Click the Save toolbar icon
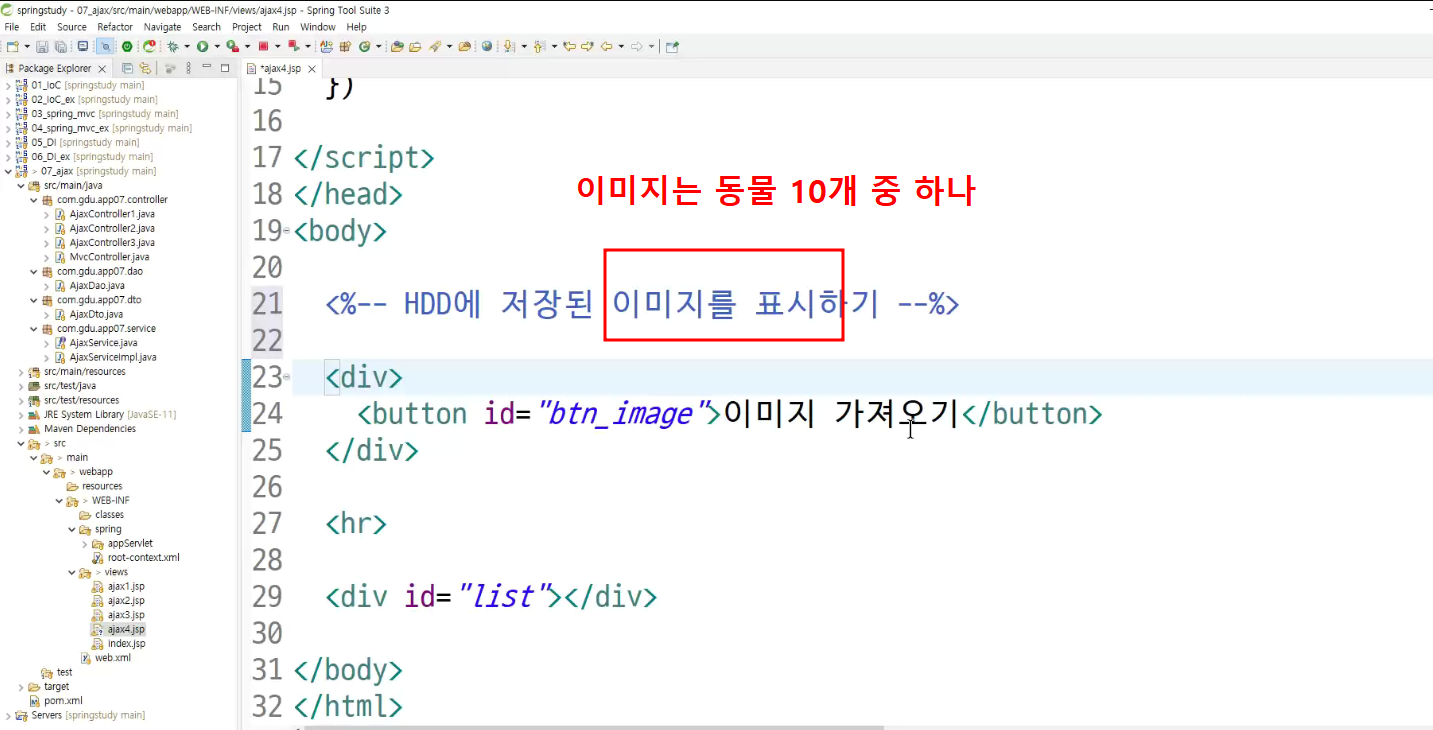This screenshot has height=730, width=1433. pyautogui.click(x=42, y=46)
